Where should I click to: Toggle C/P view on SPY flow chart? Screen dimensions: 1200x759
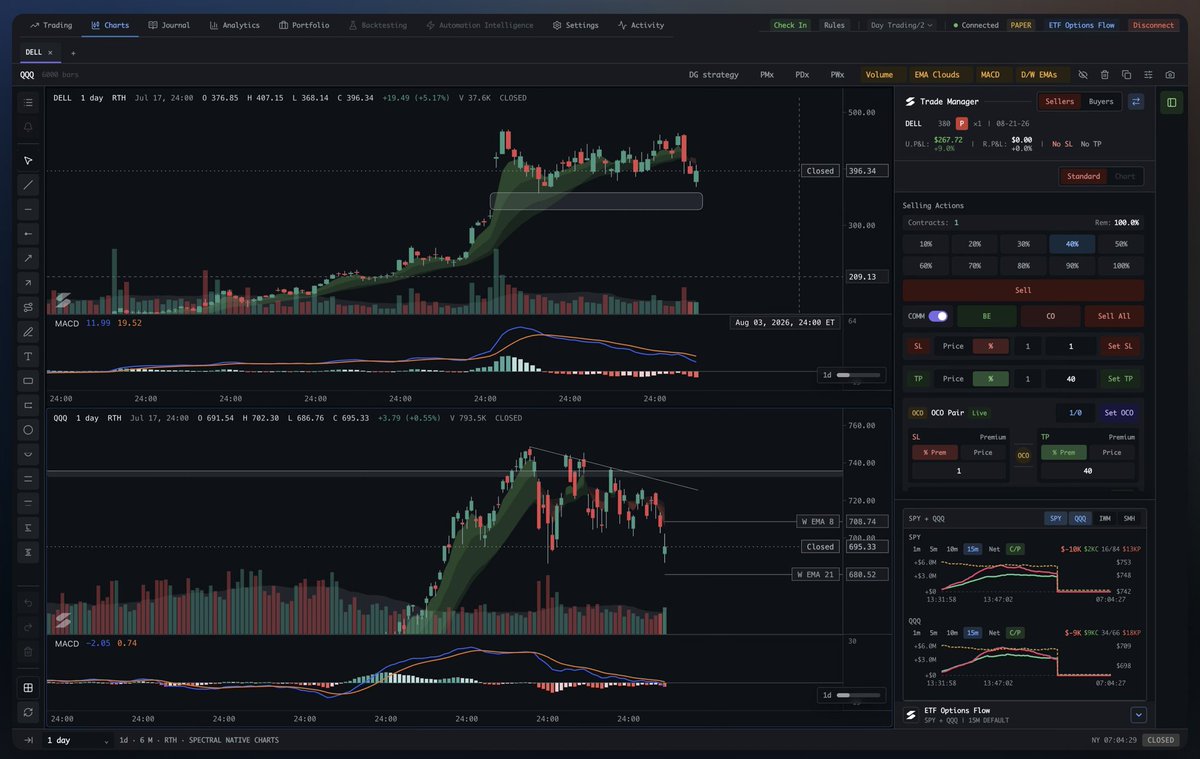click(x=1015, y=548)
